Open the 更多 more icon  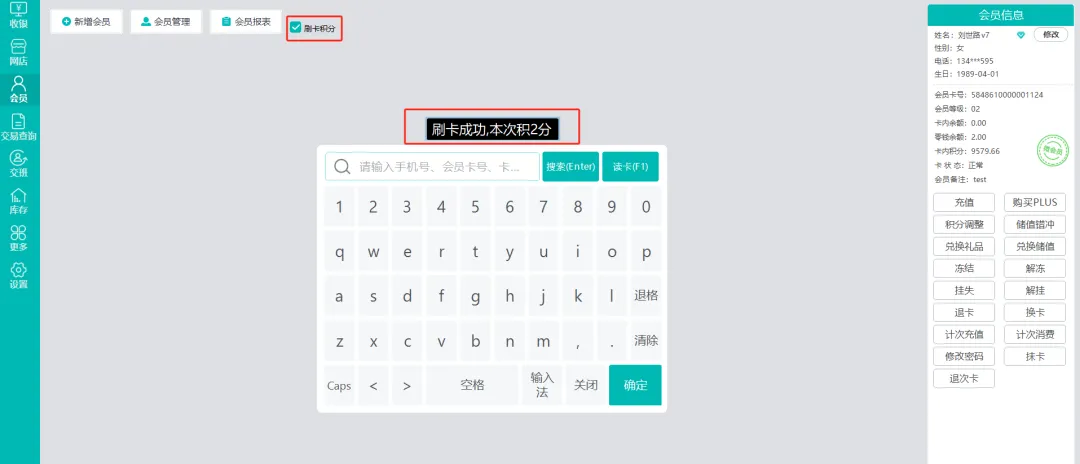(x=19, y=238)
